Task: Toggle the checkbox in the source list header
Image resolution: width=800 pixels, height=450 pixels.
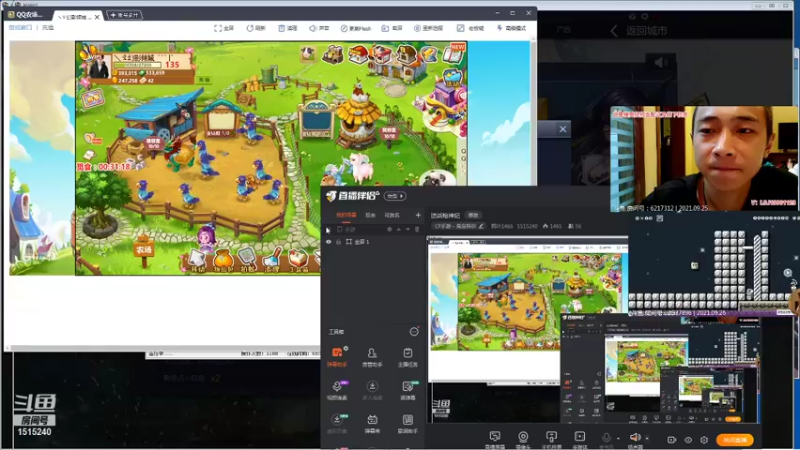Action: (x=339, y=230)
